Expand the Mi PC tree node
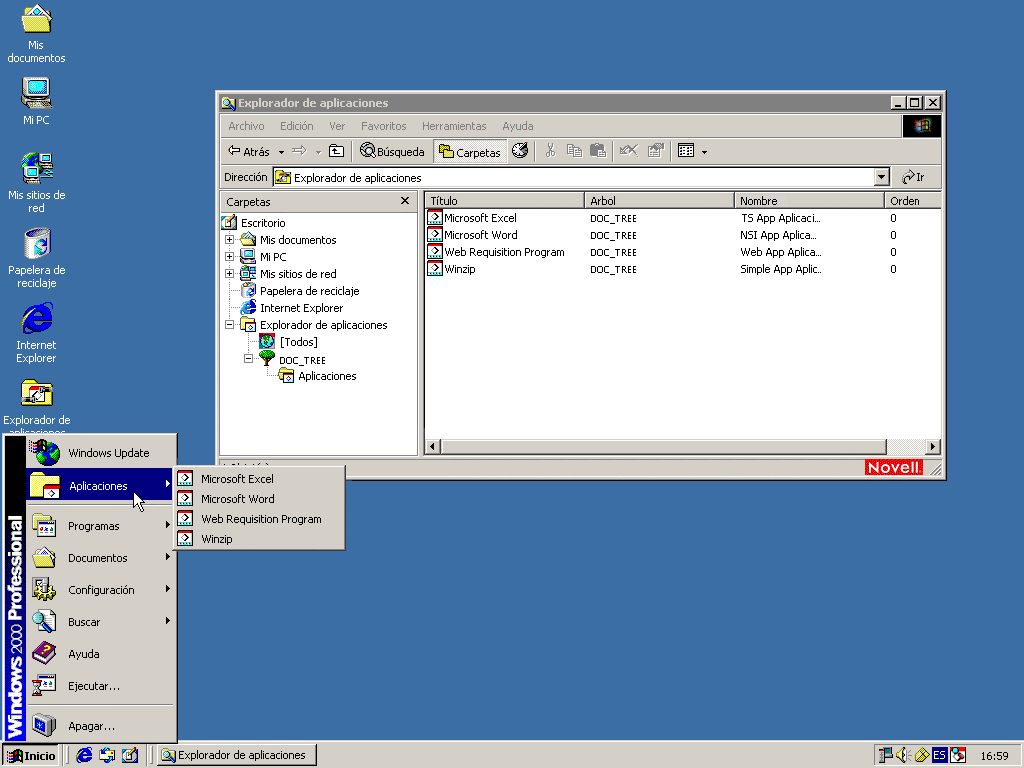The height and width of the screenshot is (768, 1024). point(230,257)
